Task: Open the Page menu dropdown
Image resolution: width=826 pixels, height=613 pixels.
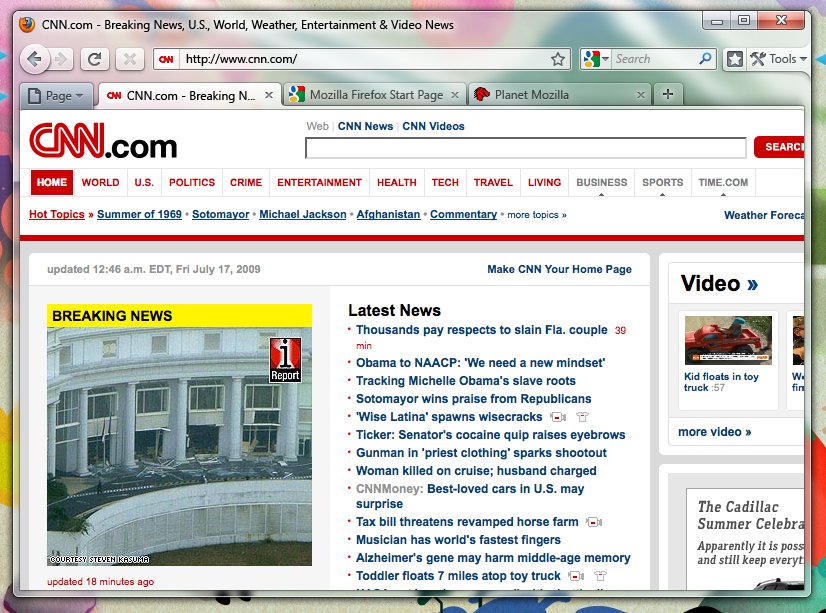Action: [56, 96]
